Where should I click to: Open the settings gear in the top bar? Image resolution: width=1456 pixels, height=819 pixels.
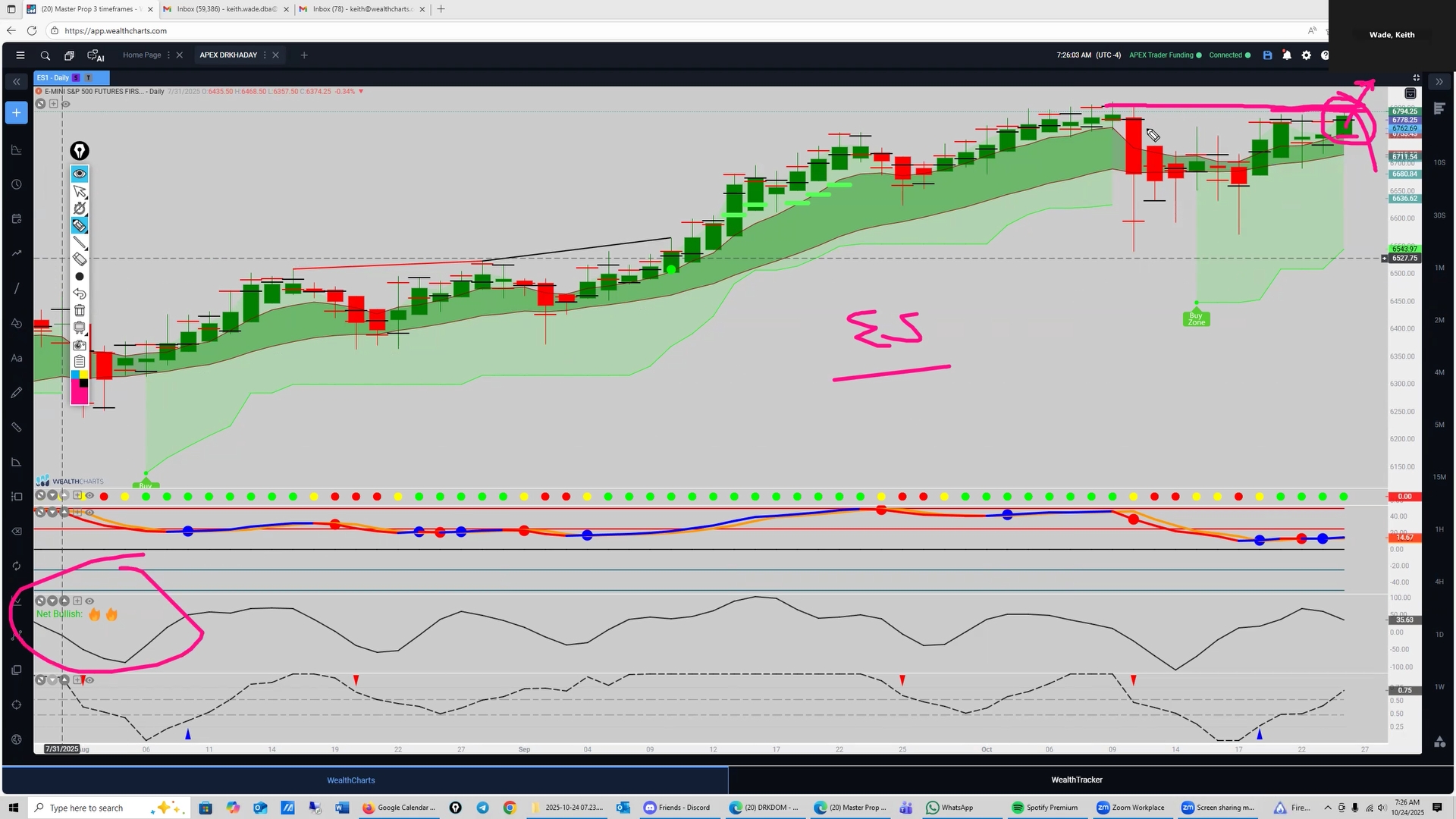tap(1306, 55)
